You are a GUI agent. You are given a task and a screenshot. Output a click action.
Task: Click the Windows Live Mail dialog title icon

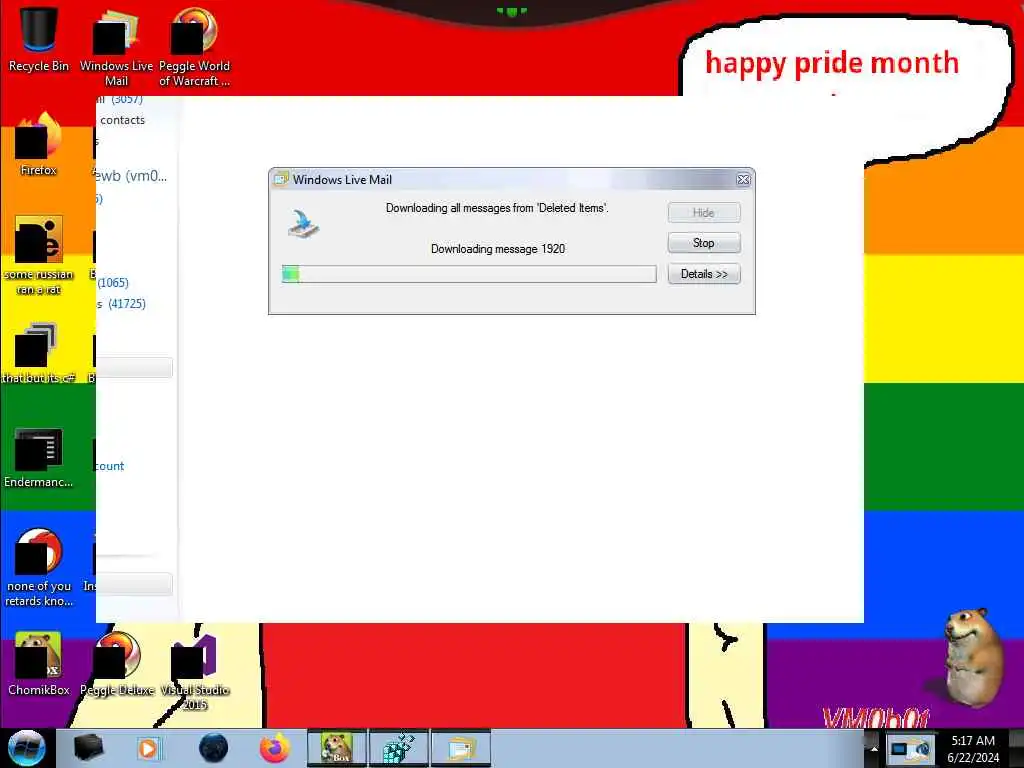(281, 179)
